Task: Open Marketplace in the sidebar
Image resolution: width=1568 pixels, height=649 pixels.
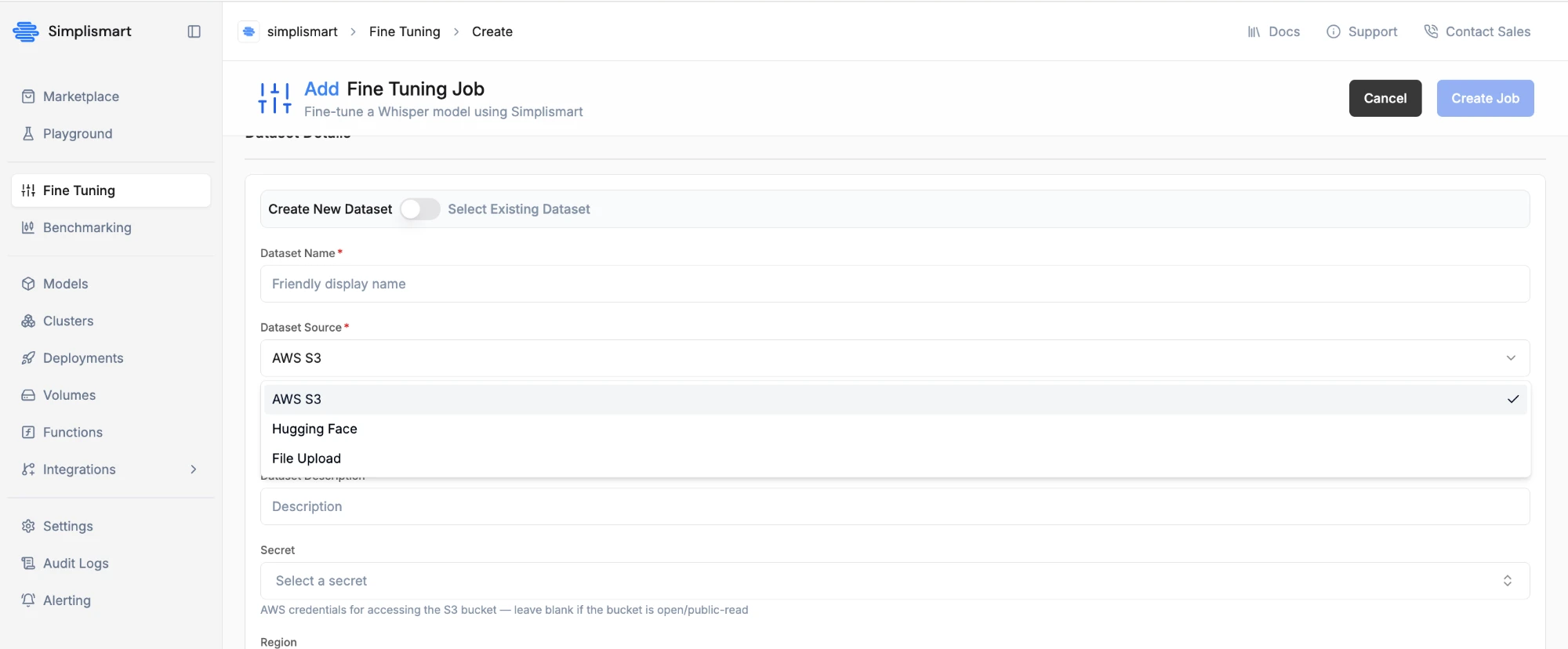Action: coord(111,96)
